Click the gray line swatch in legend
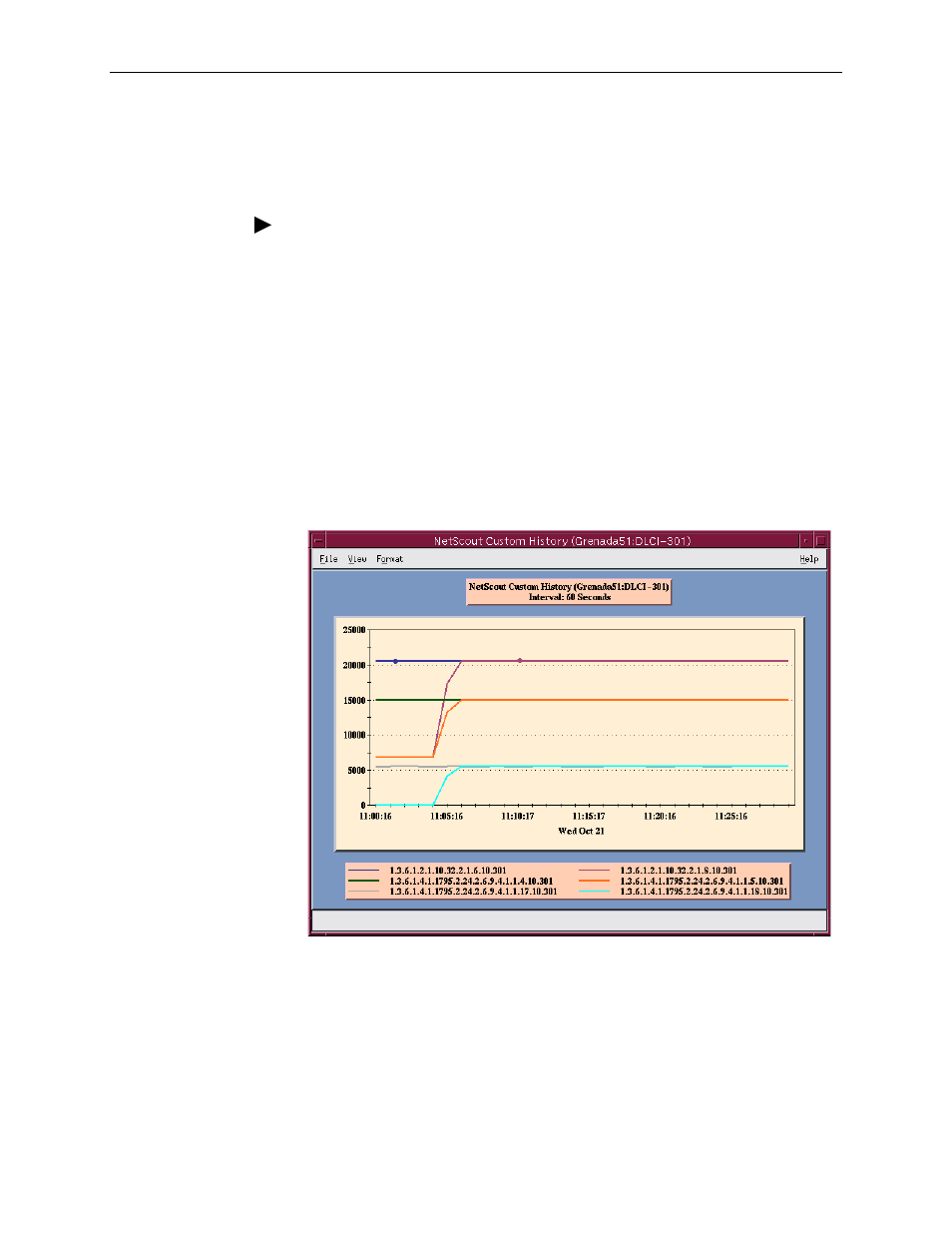 pyautogui.click(x=364, y=892)
